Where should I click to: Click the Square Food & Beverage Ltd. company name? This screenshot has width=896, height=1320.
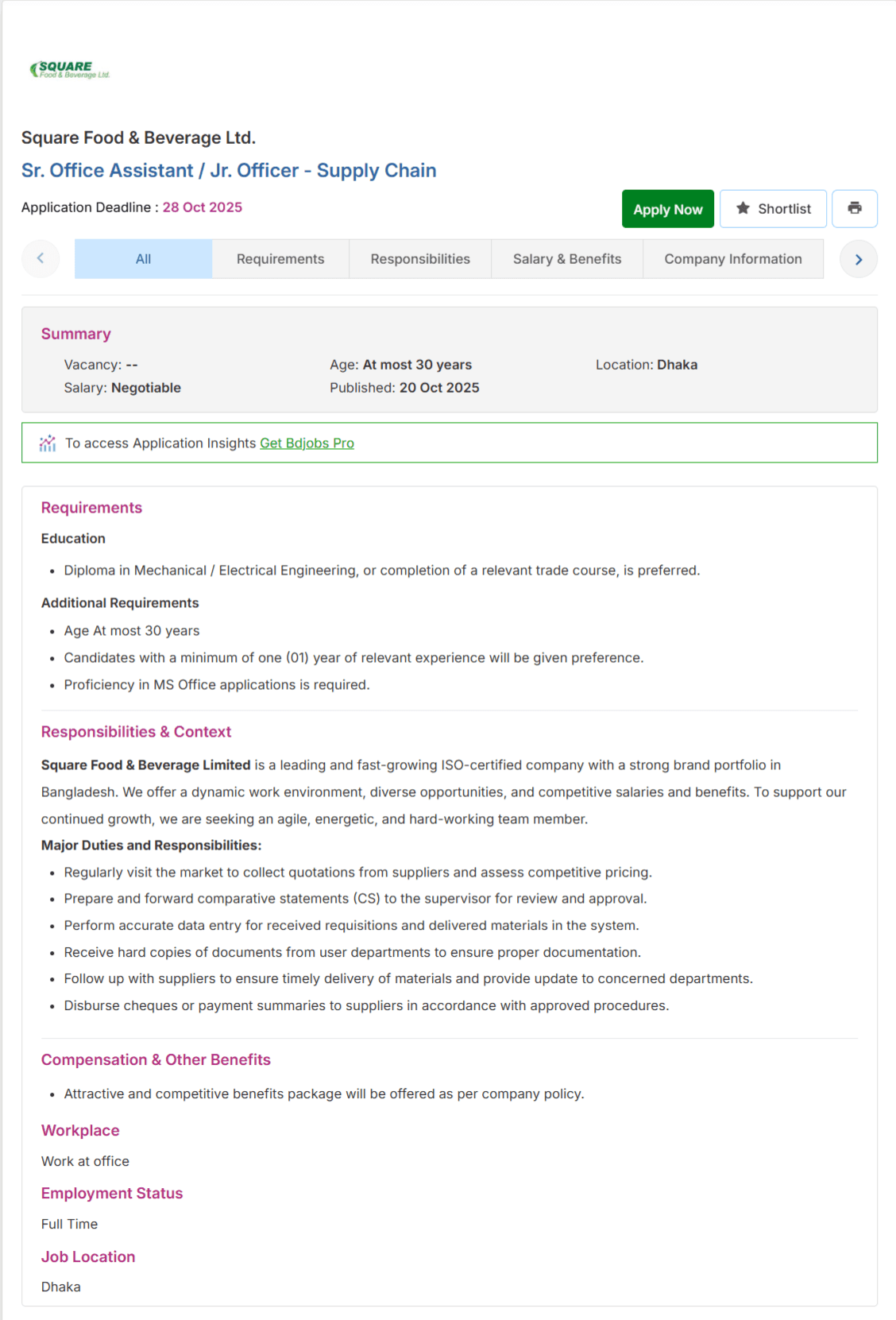(x=138, y=137)
